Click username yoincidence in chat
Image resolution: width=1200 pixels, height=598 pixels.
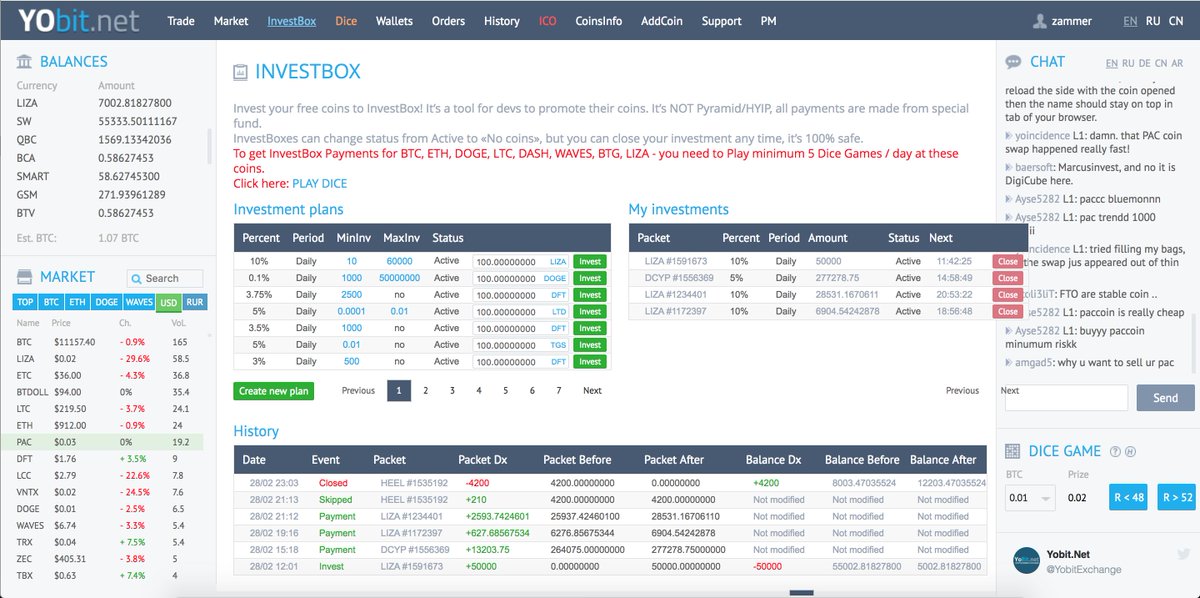(1042, 135)
